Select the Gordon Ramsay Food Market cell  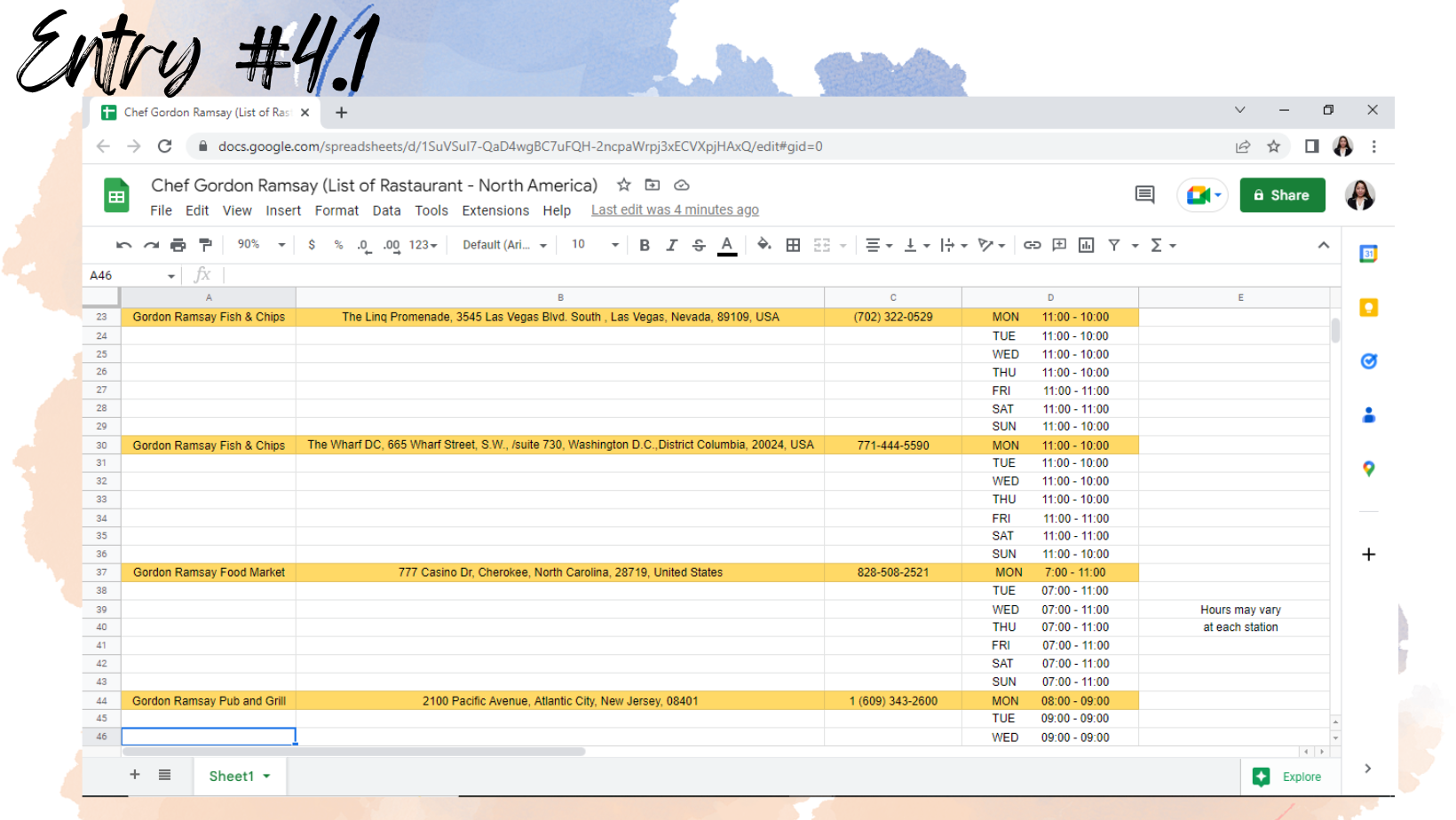(209, 572)
